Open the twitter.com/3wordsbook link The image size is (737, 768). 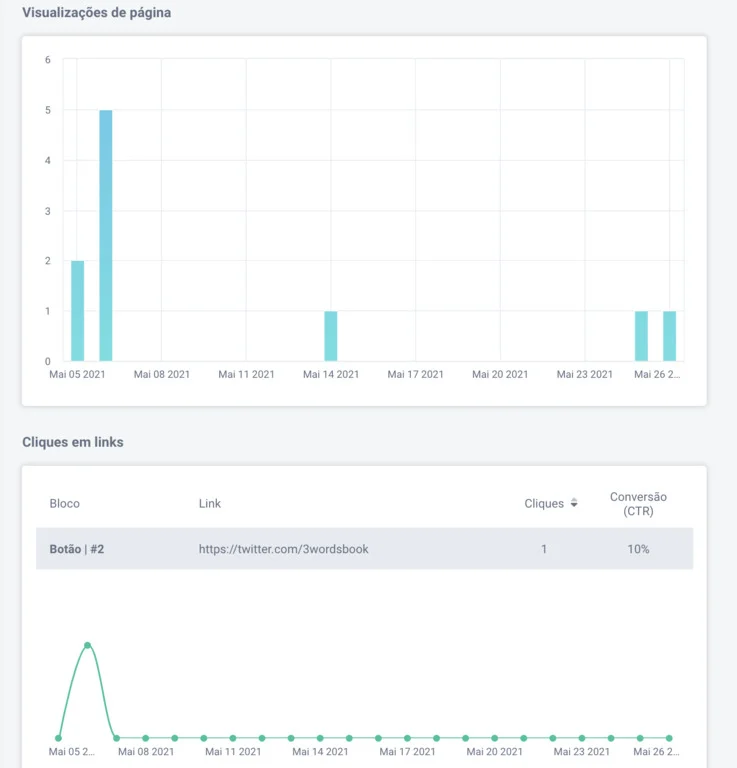point(283,549)
